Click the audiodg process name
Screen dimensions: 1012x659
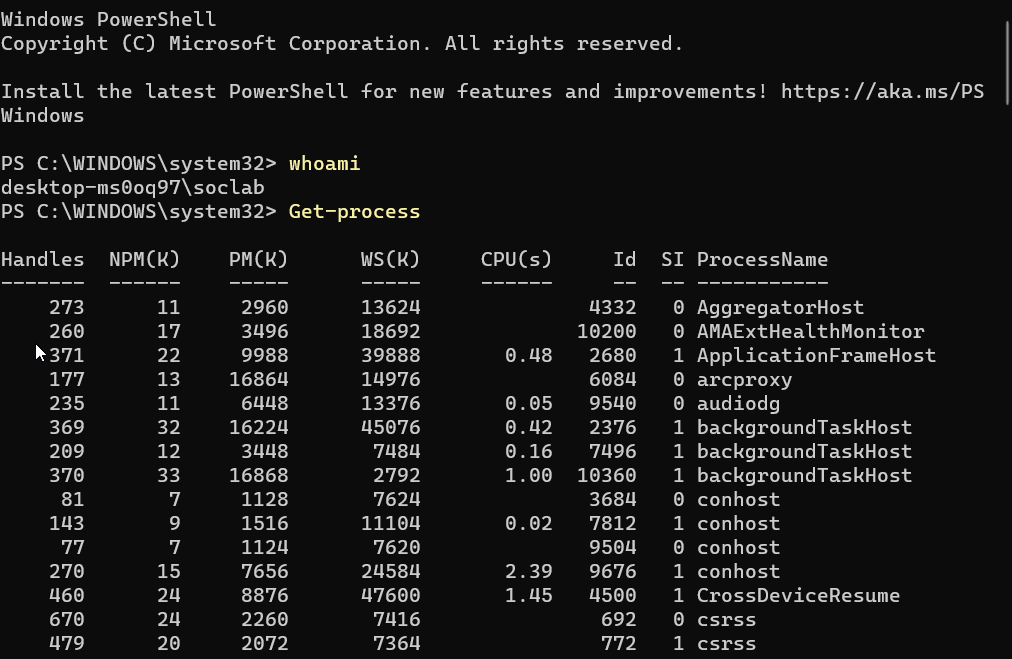click(x=738, y=403)
